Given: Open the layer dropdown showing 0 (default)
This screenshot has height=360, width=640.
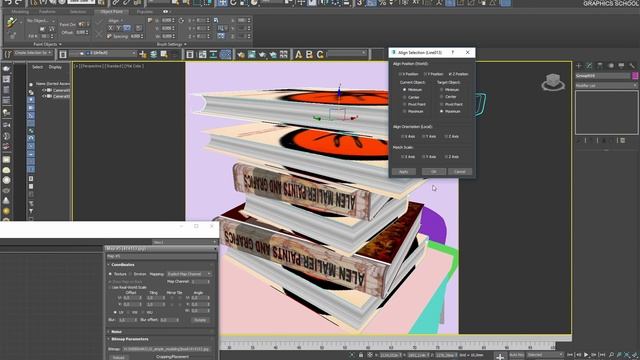Looking at the screenshot, I should tap(102, 53).
